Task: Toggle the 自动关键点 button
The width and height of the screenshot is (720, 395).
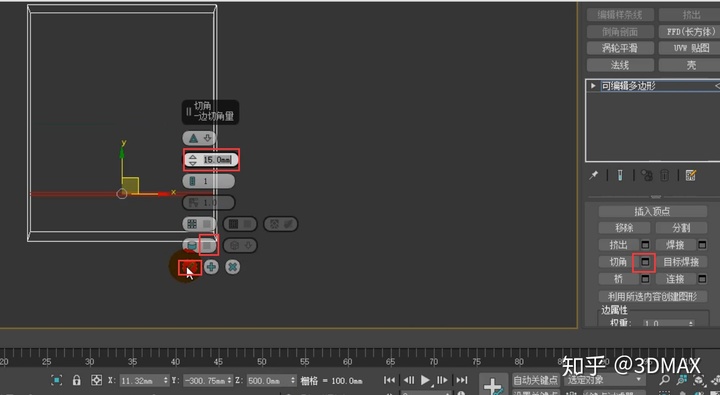Action: [x=535, y=380]
